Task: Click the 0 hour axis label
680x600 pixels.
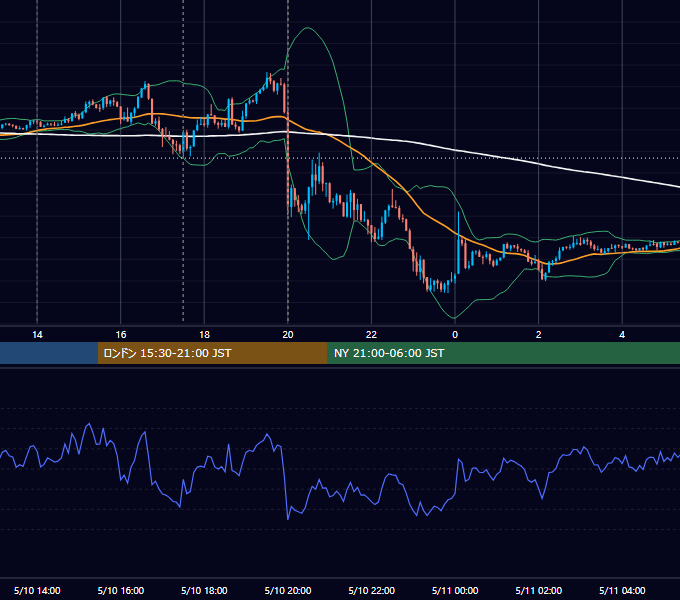Action: (455, 335)
